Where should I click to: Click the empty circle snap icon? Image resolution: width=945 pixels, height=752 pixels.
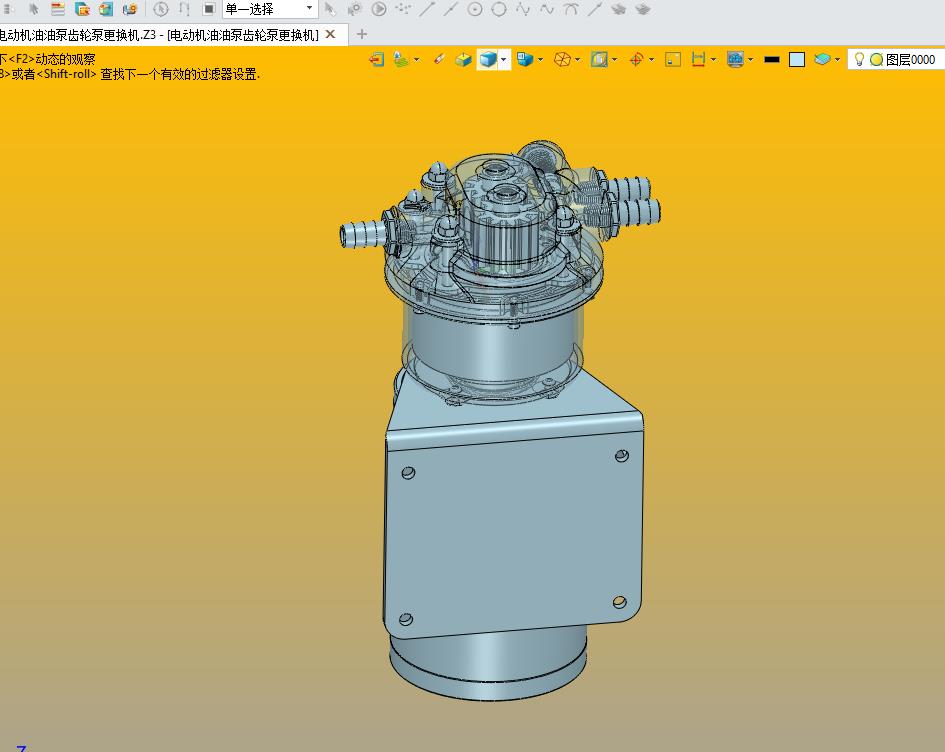point(499,9)
